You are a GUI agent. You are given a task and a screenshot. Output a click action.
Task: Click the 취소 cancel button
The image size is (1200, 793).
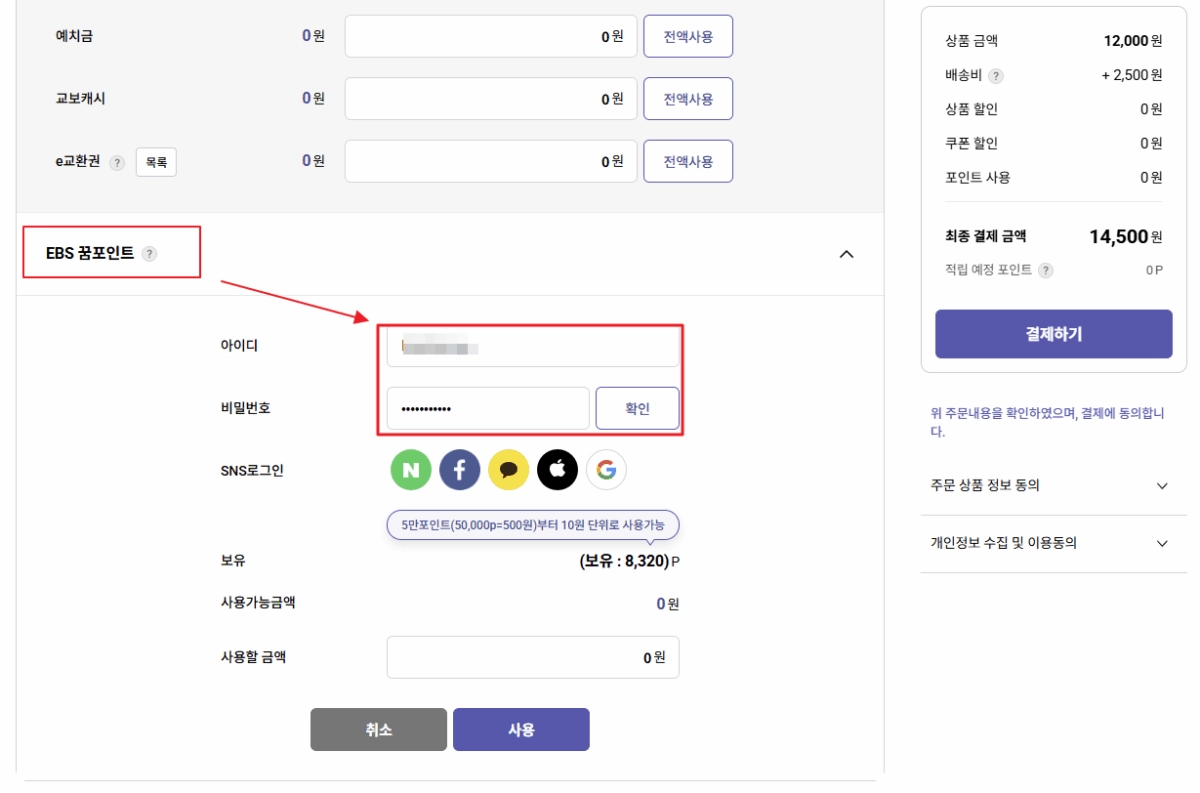coord(378,729)
